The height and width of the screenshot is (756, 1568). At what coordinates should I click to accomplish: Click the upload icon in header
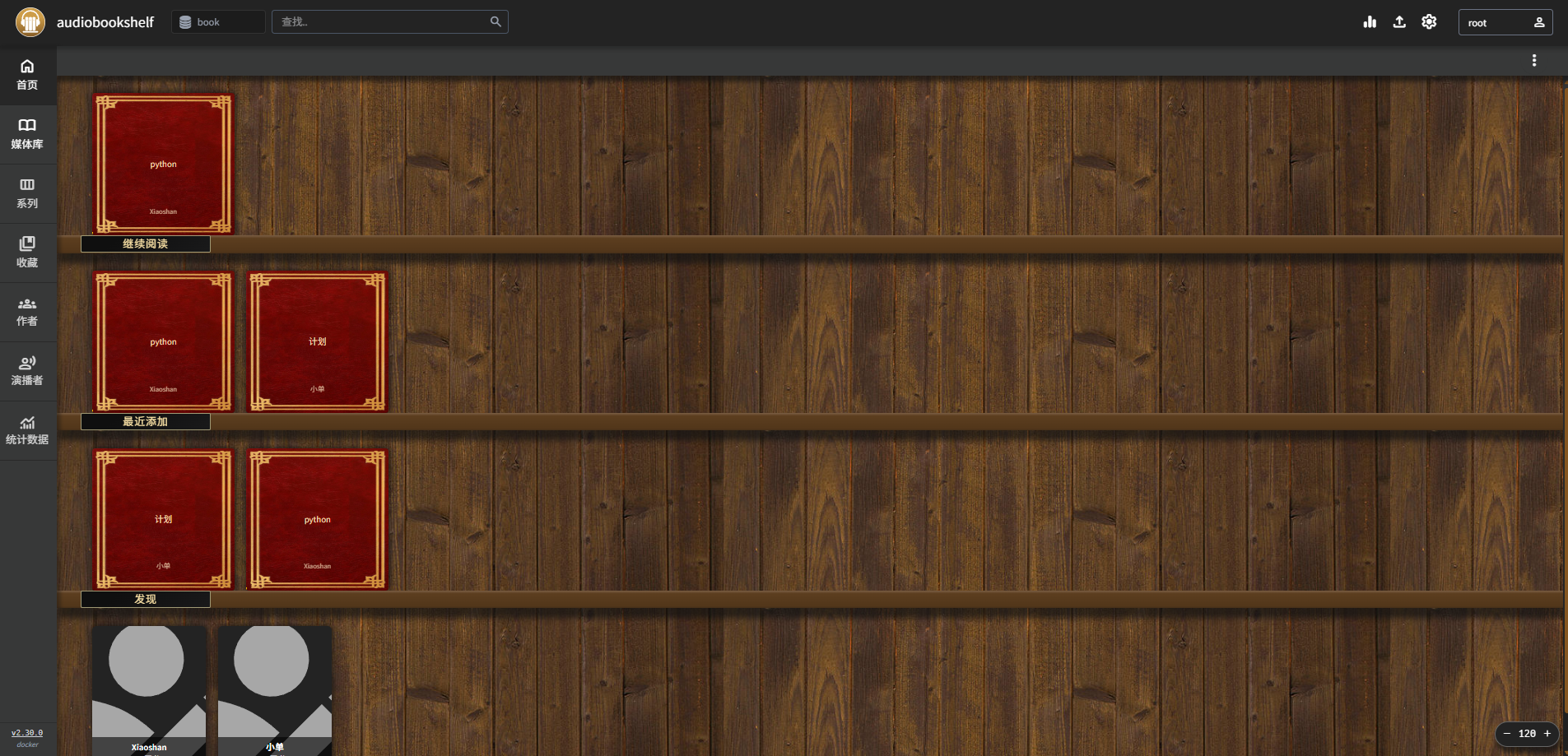[x=1399, y=22]
